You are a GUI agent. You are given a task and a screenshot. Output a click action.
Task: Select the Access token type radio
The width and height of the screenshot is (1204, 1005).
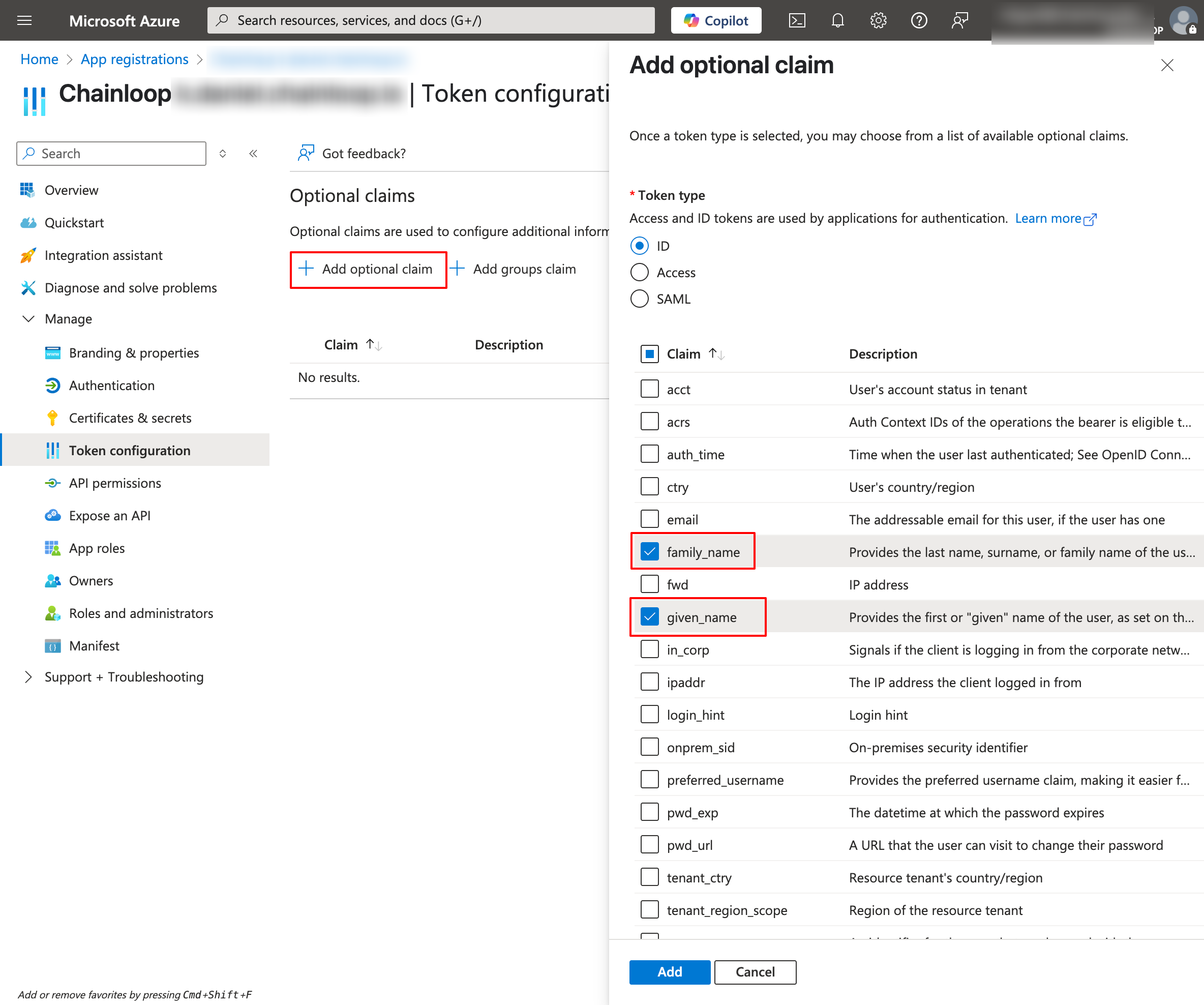click(x=639, y=273)
